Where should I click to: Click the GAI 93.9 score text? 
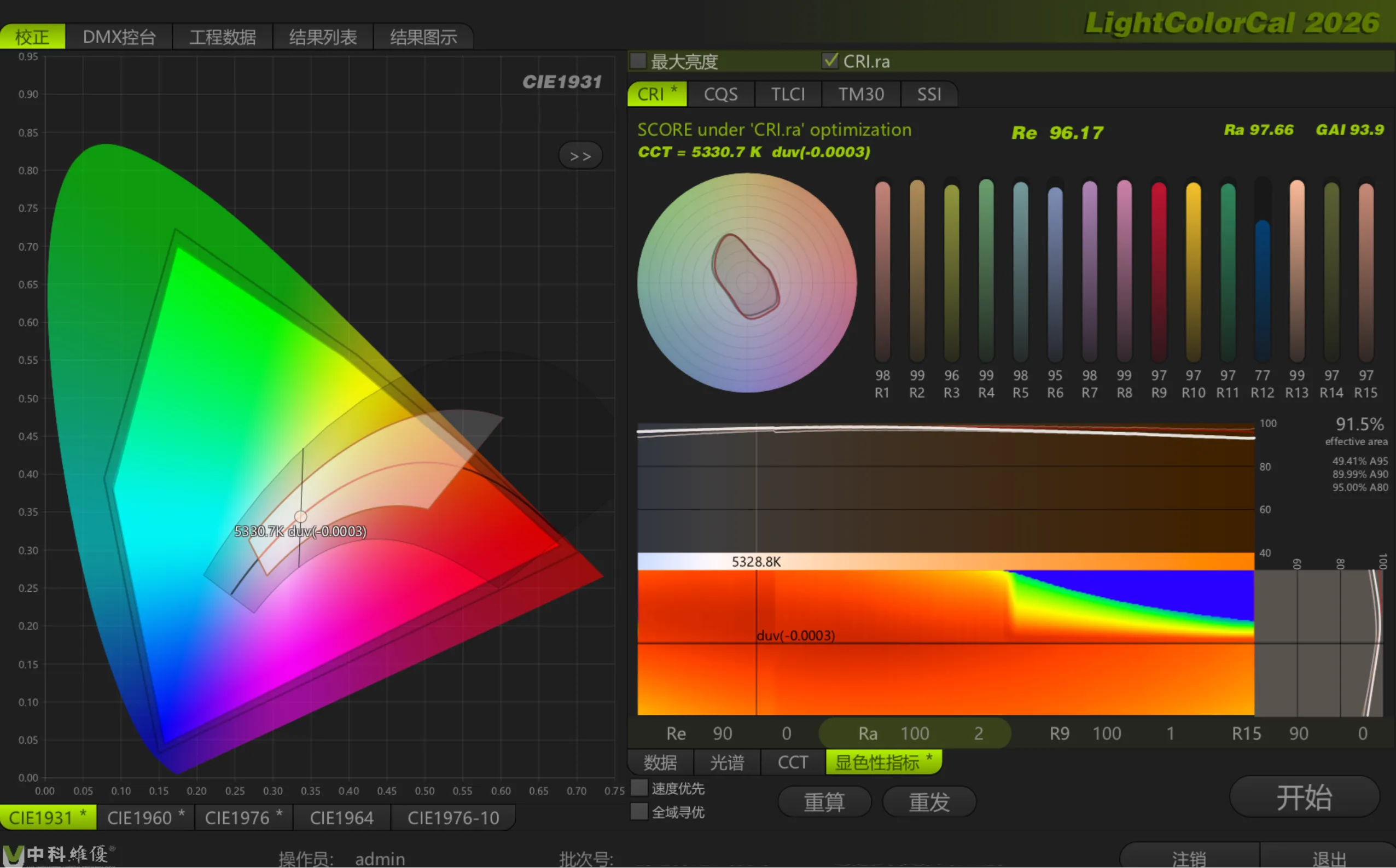[x=1350, y=130]
